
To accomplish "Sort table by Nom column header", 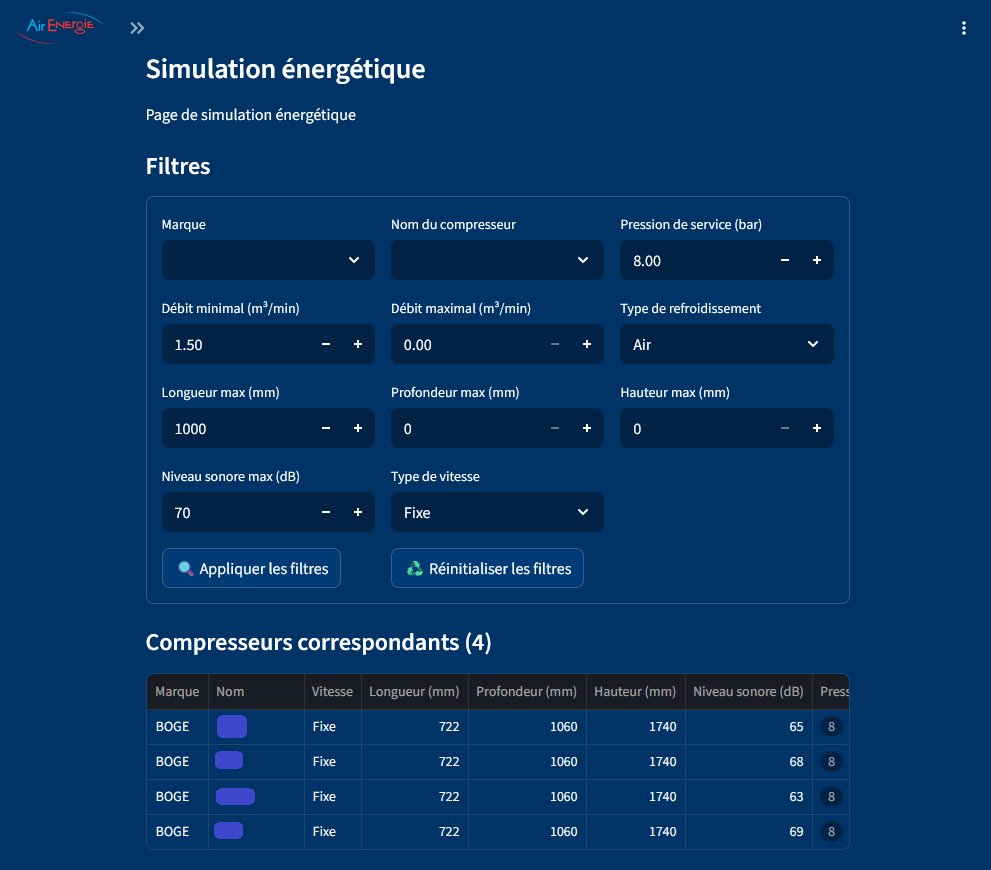I will (256, 691).
